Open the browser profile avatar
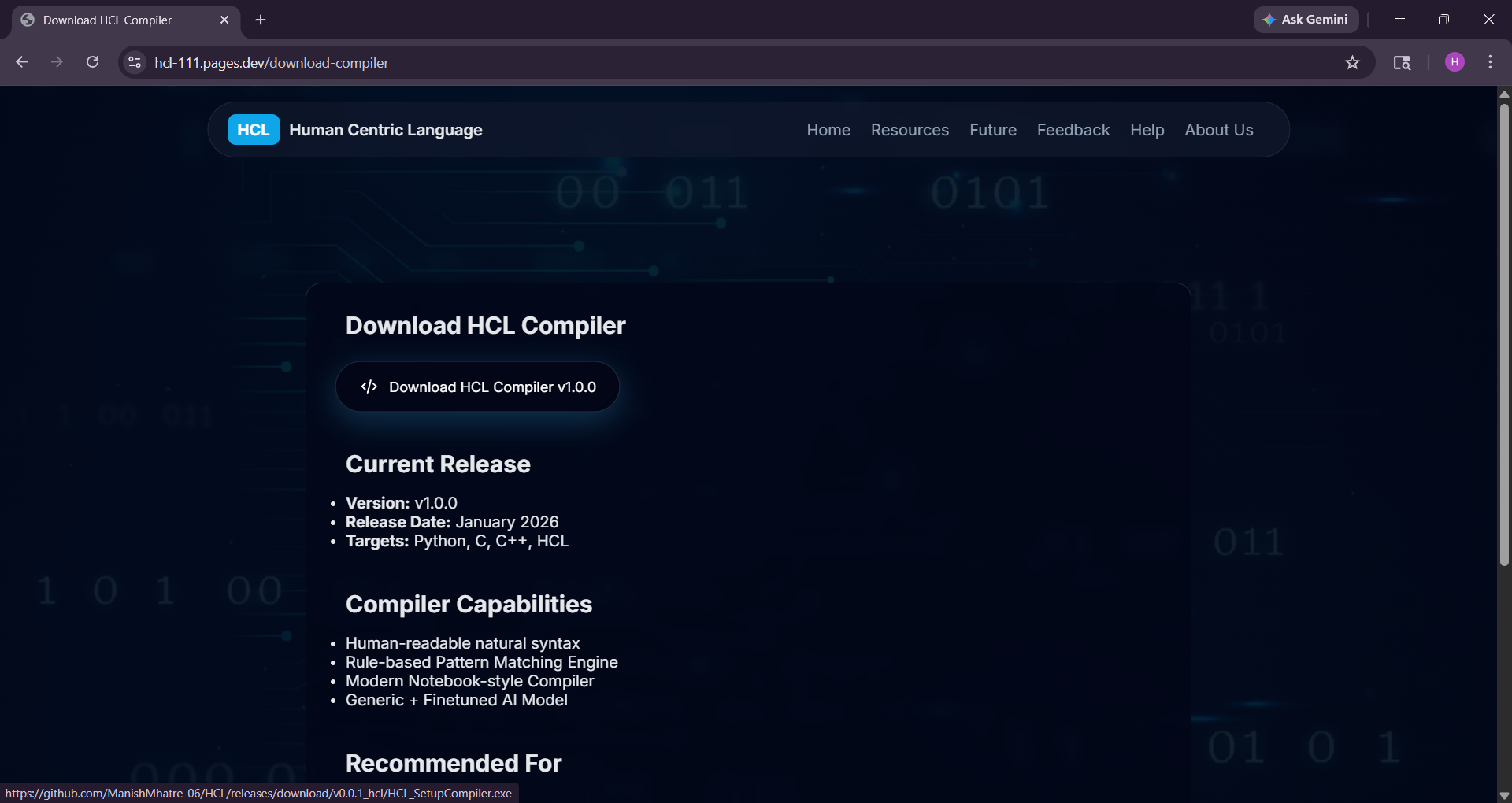The width and height of the screenshot is (1512, 803). (x=1455, y=62)
